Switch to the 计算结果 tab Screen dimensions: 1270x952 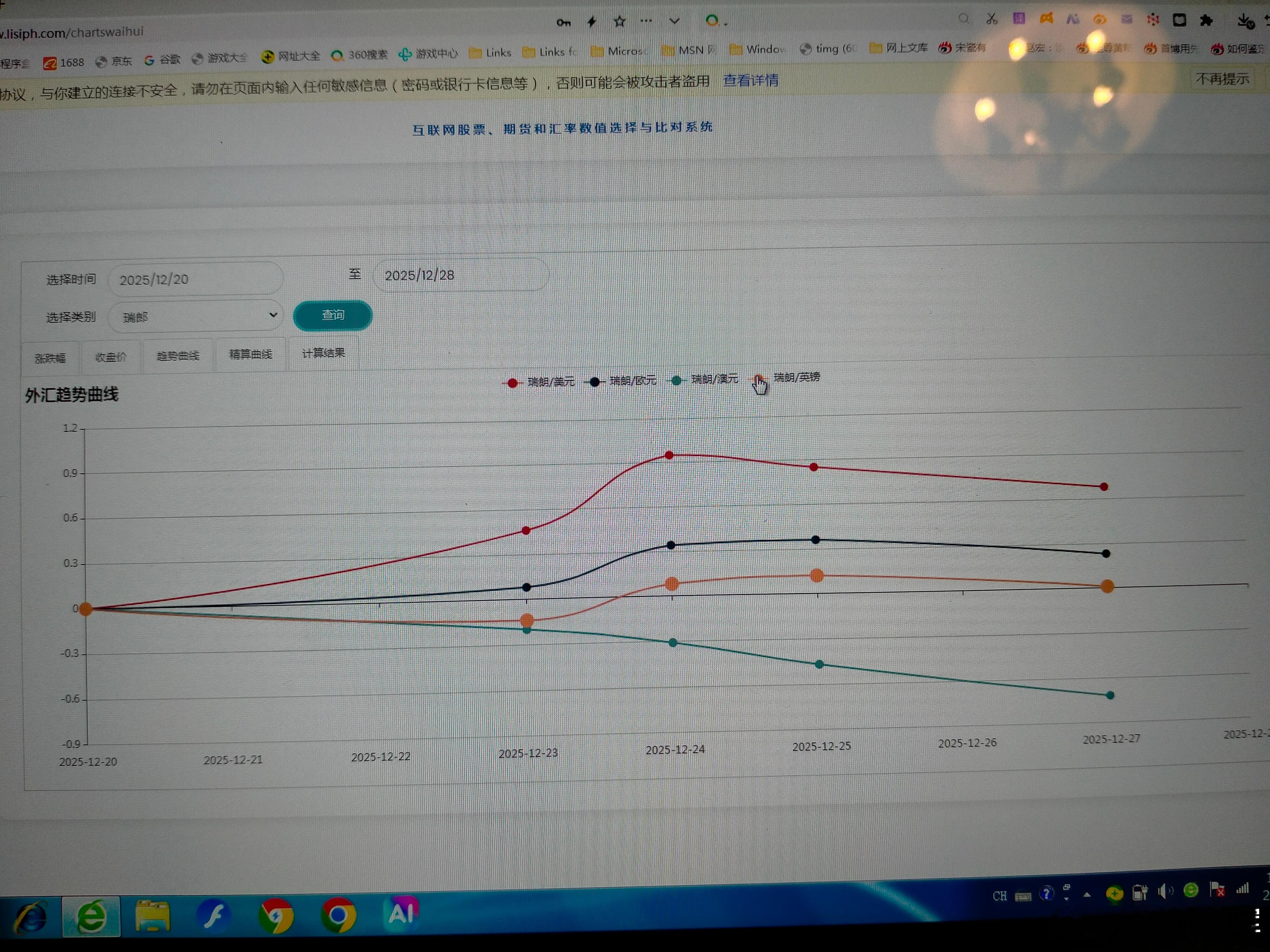click(x=323, y=353)
